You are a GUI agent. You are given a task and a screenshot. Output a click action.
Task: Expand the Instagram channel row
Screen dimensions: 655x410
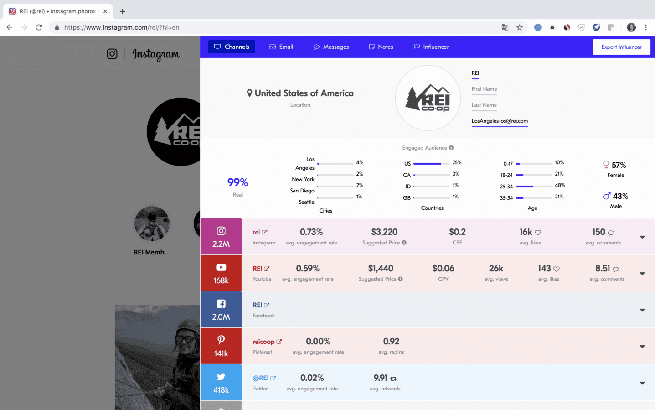[x=641, y=237]
